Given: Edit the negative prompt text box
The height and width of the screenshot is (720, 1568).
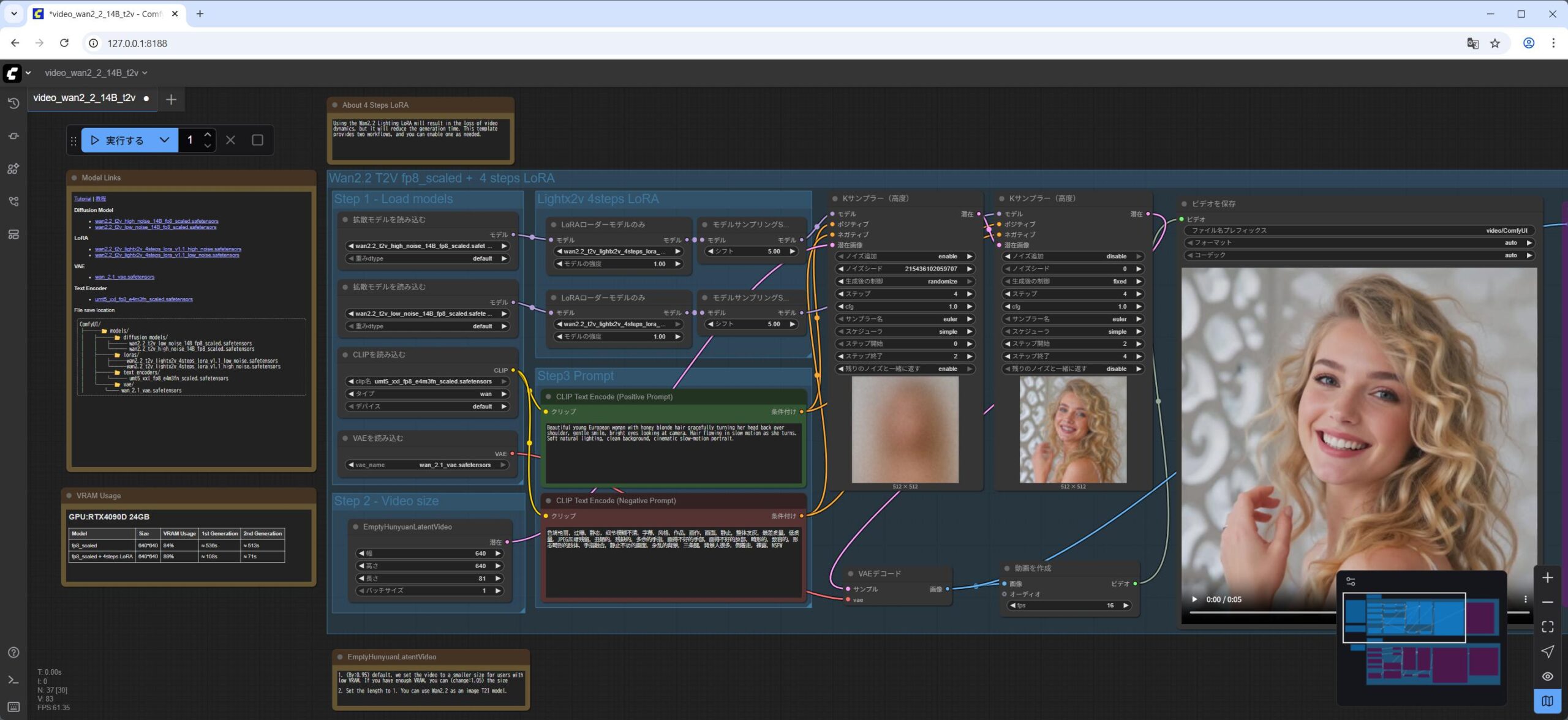Looking at the screenshot, I should 673,562.
